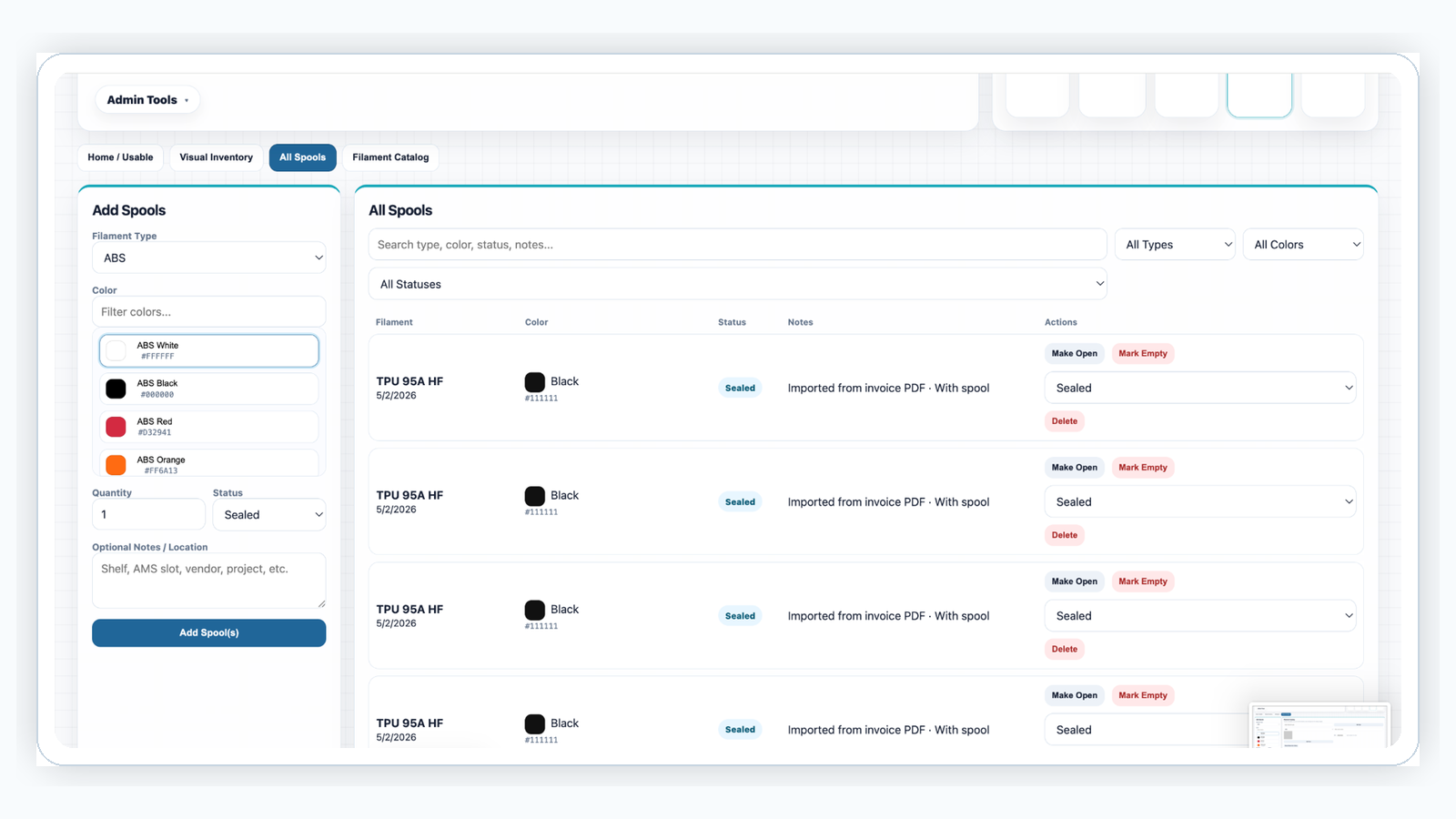Delete the first TPU 95A HF spool
This screenshot has width=1456, height=819.
(1065, 421)
